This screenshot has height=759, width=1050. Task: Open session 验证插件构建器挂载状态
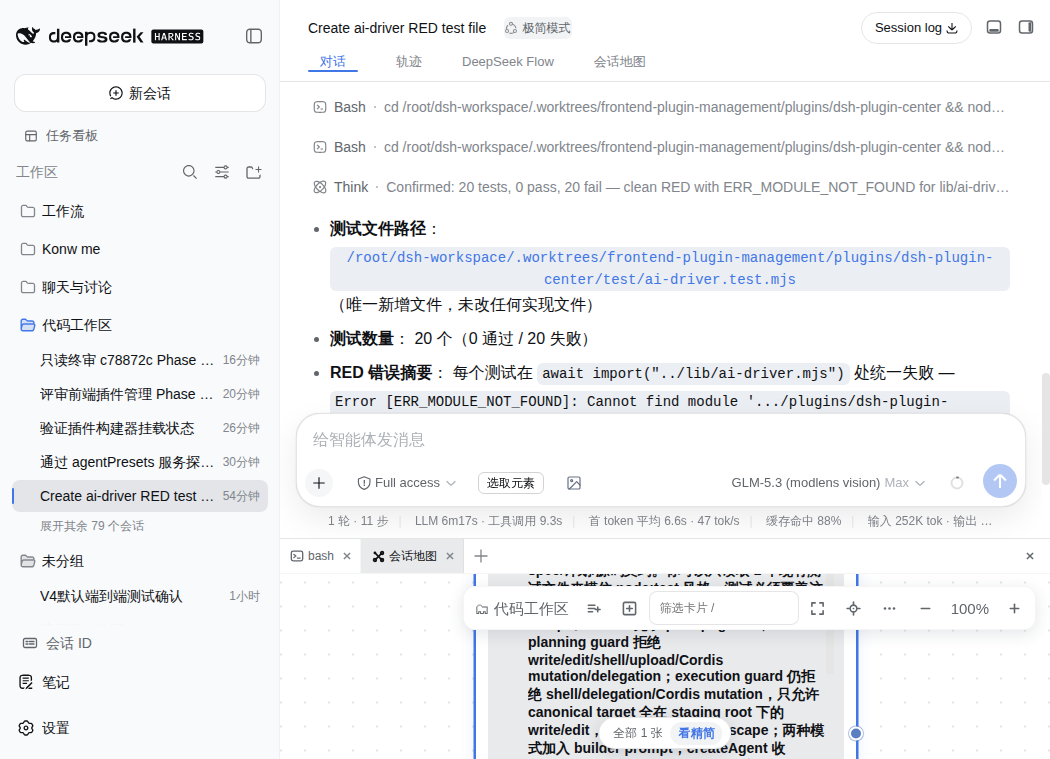tap(140, 428)
